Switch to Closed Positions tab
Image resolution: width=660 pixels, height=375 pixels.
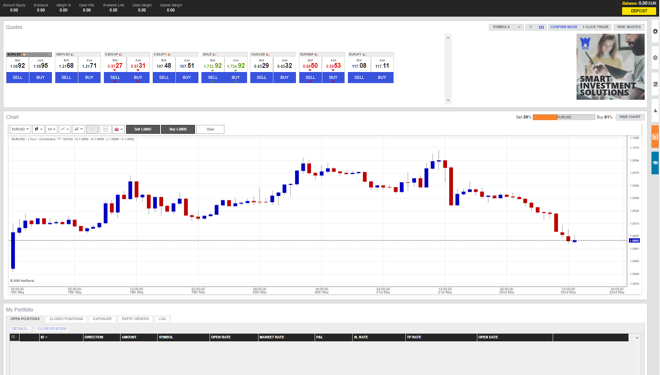pyautogui.click(x=66, y=319)
